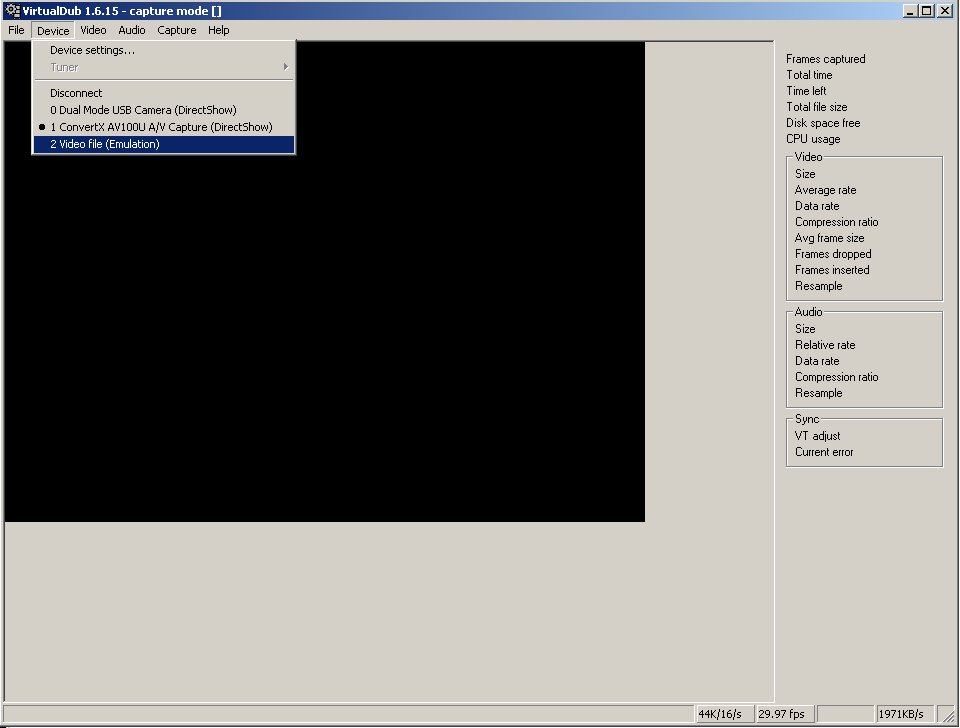Click the Relative rate label in Audio group

[825, 345]
